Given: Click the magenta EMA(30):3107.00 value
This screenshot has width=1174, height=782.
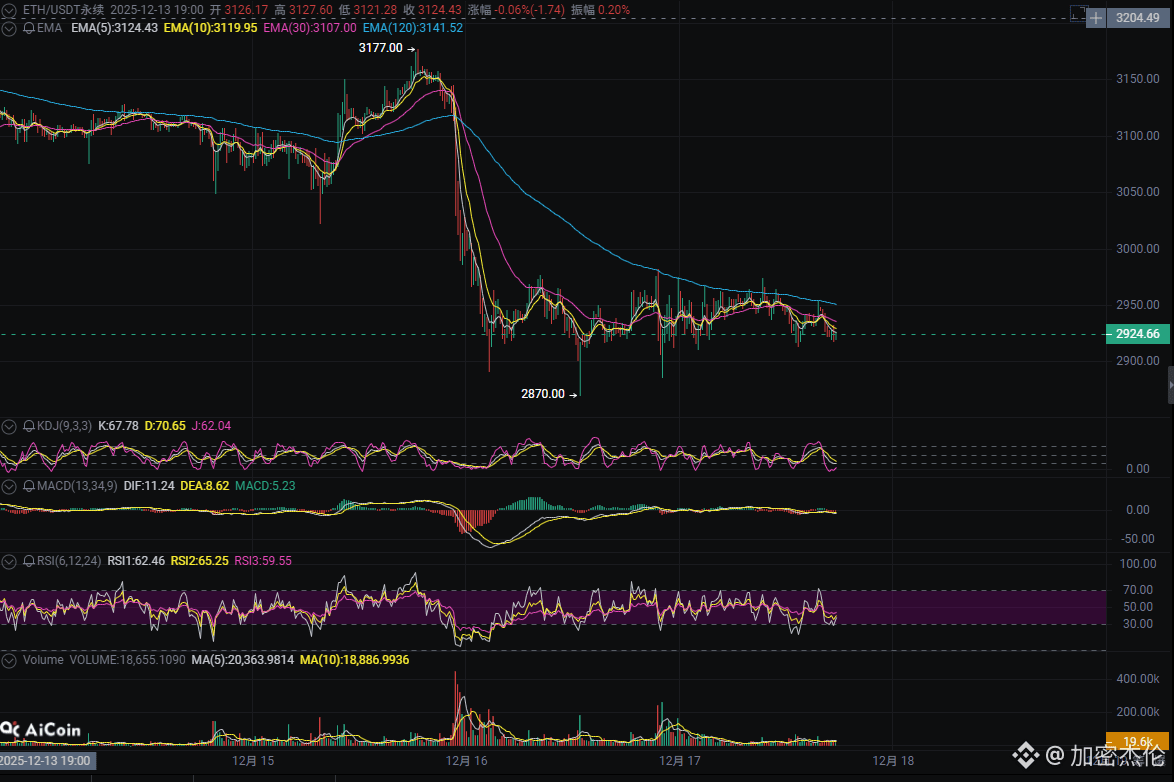Looking at the screenshot, I should tap(310, 28).
